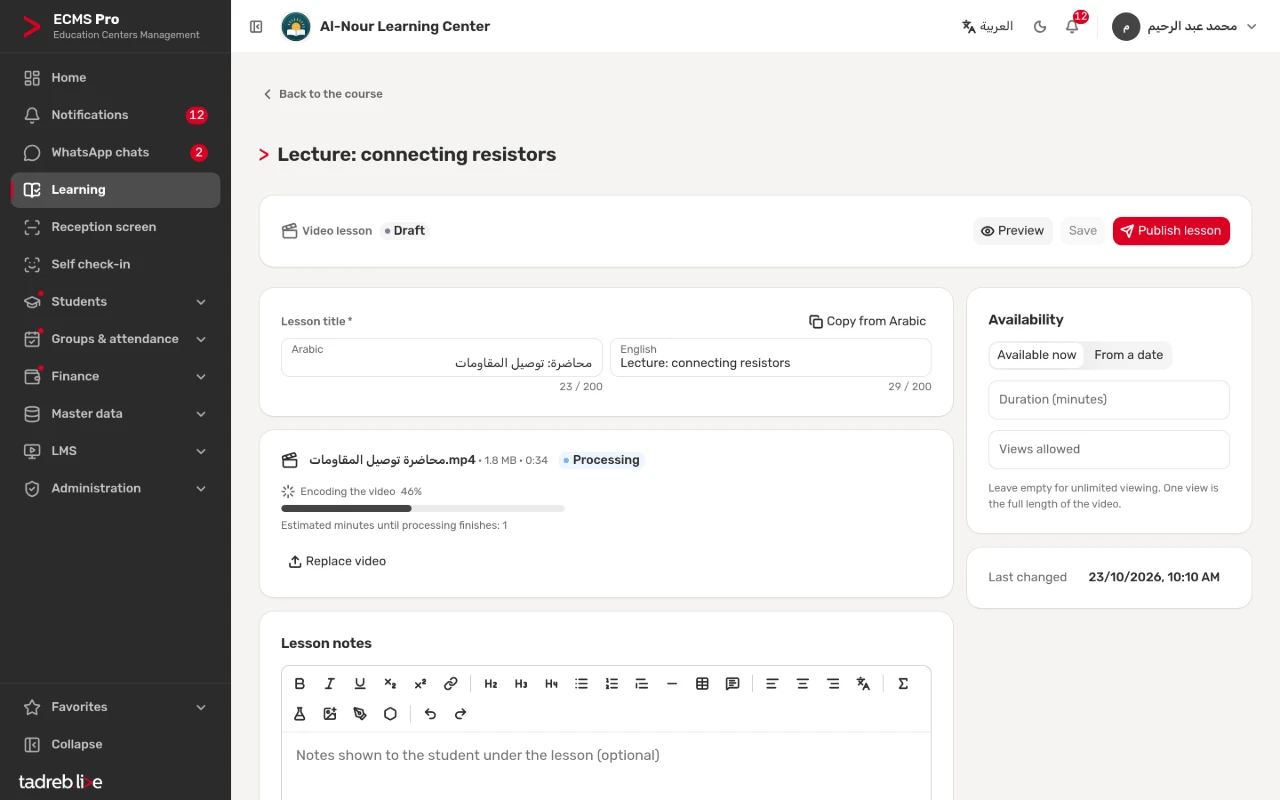Set Heading 3 style in notes

pyautogui.click(x=521, y=684)
